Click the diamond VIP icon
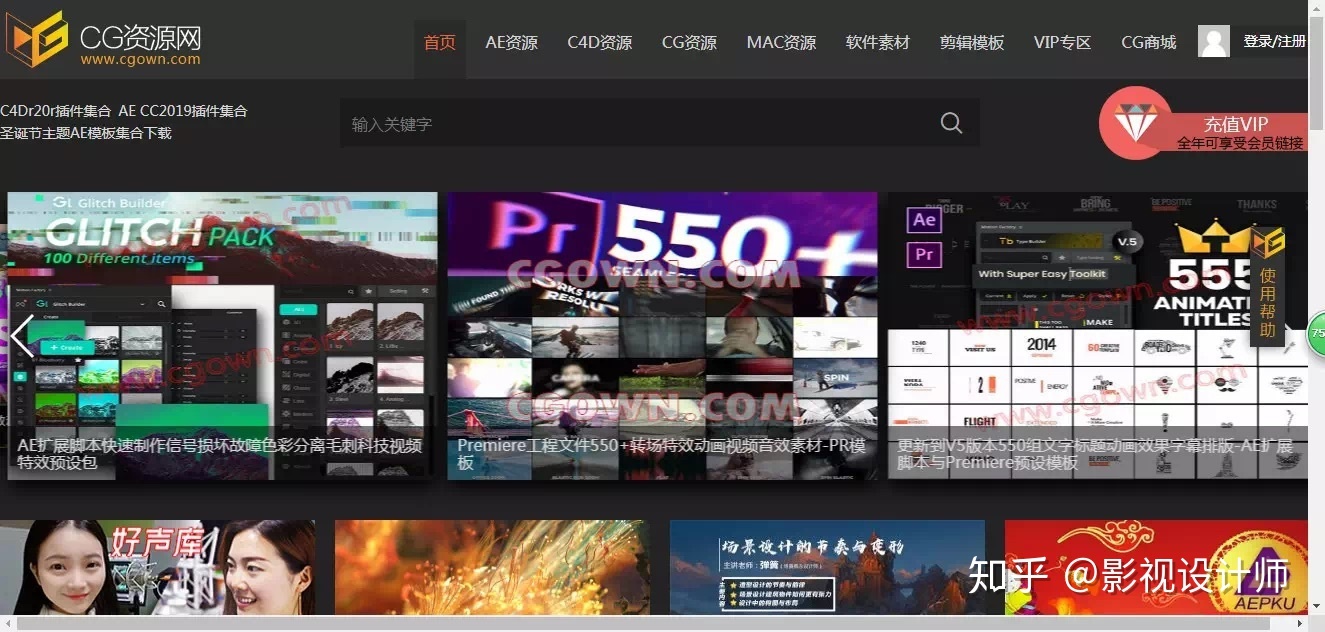Screen dimensions: 1325x632 1135,123
